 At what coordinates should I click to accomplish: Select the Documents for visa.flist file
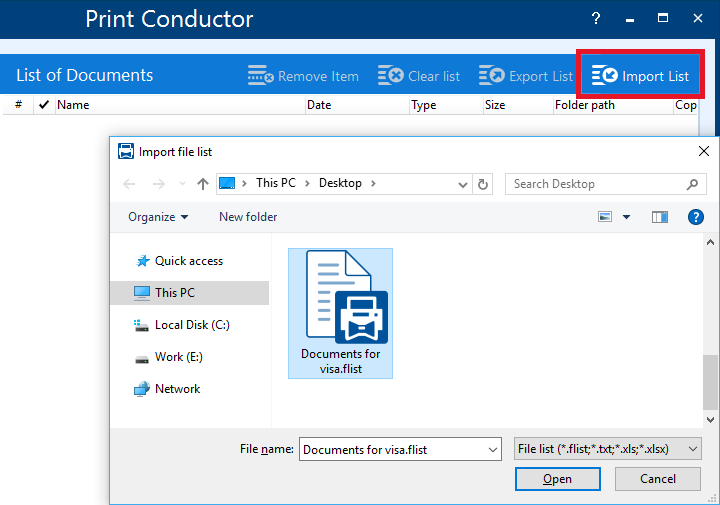pos(340,312)
